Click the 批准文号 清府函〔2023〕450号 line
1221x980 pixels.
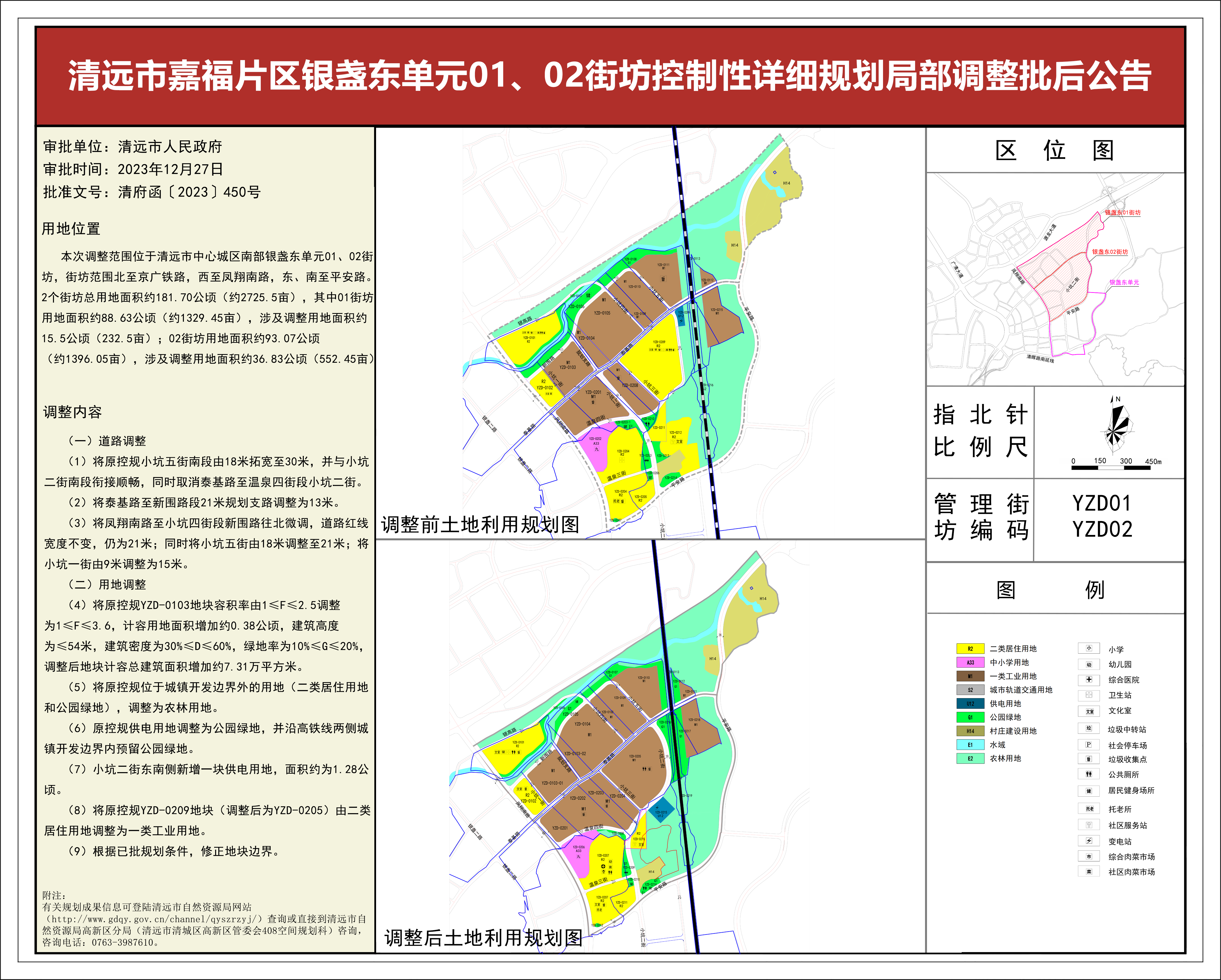tap(152, 192)
